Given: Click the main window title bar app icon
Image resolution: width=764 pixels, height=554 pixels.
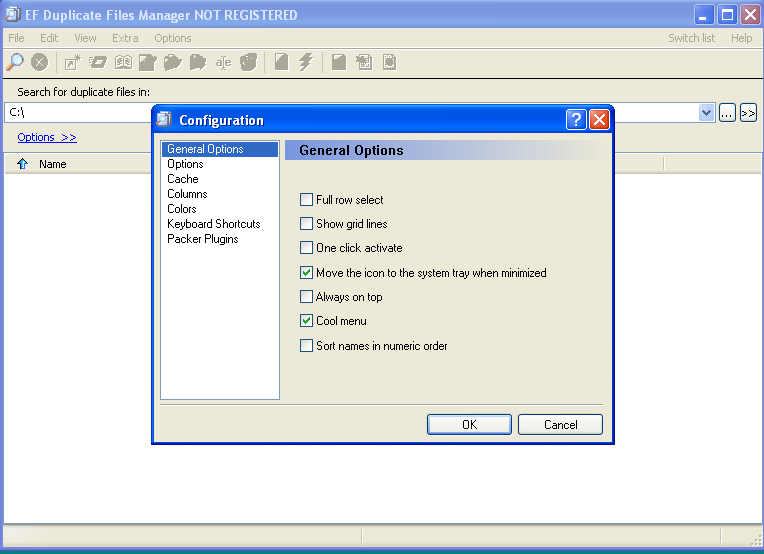Looking at the screenshot, I should pyautogui.click(x=12, y=15).
